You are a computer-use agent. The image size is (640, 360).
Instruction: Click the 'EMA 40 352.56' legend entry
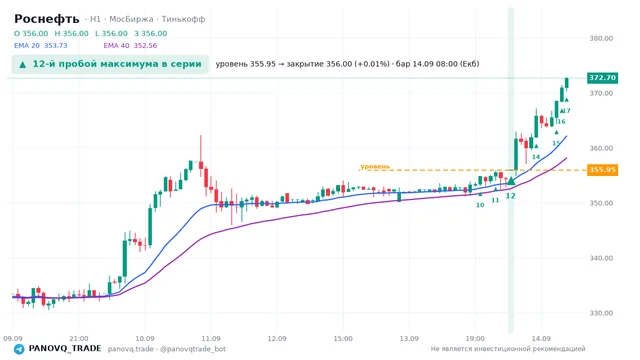(x=130, y=46)
